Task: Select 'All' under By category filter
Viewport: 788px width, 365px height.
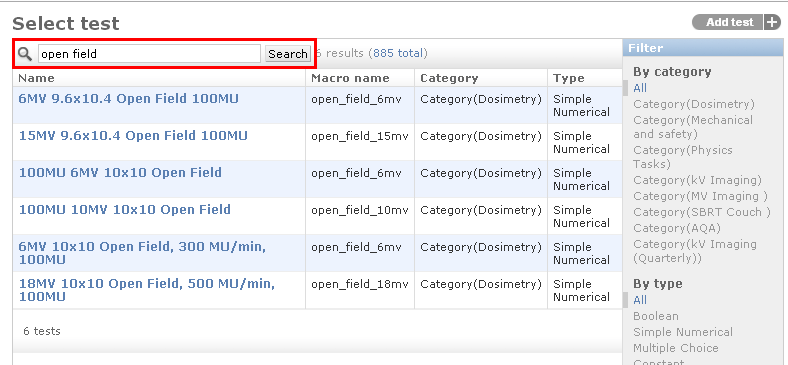Action: (640, 88)
